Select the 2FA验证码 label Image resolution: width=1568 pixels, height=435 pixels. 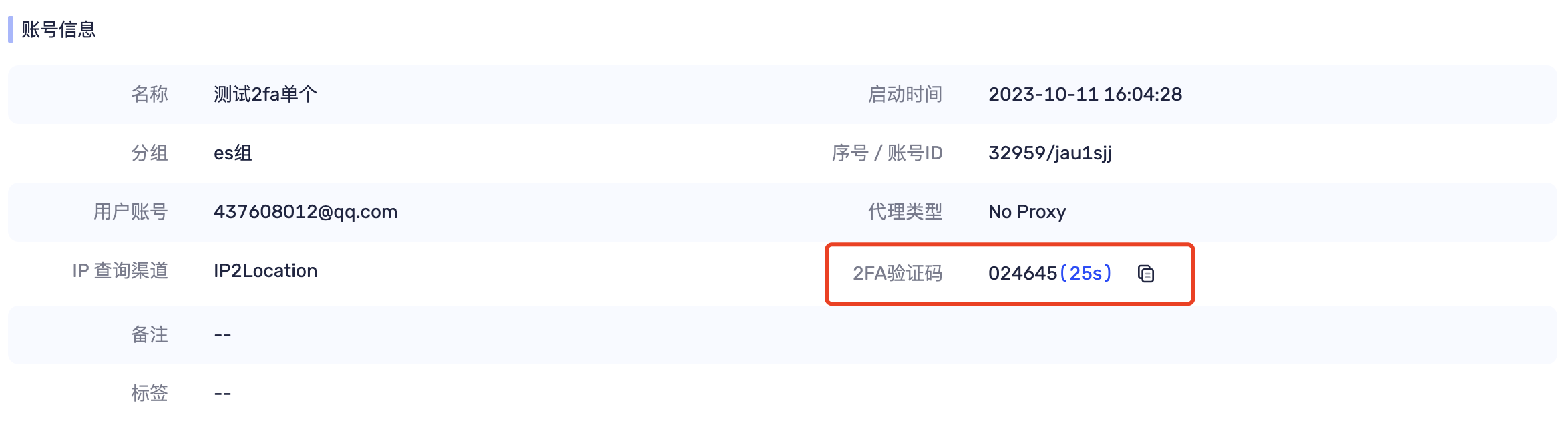click(898, 274)
